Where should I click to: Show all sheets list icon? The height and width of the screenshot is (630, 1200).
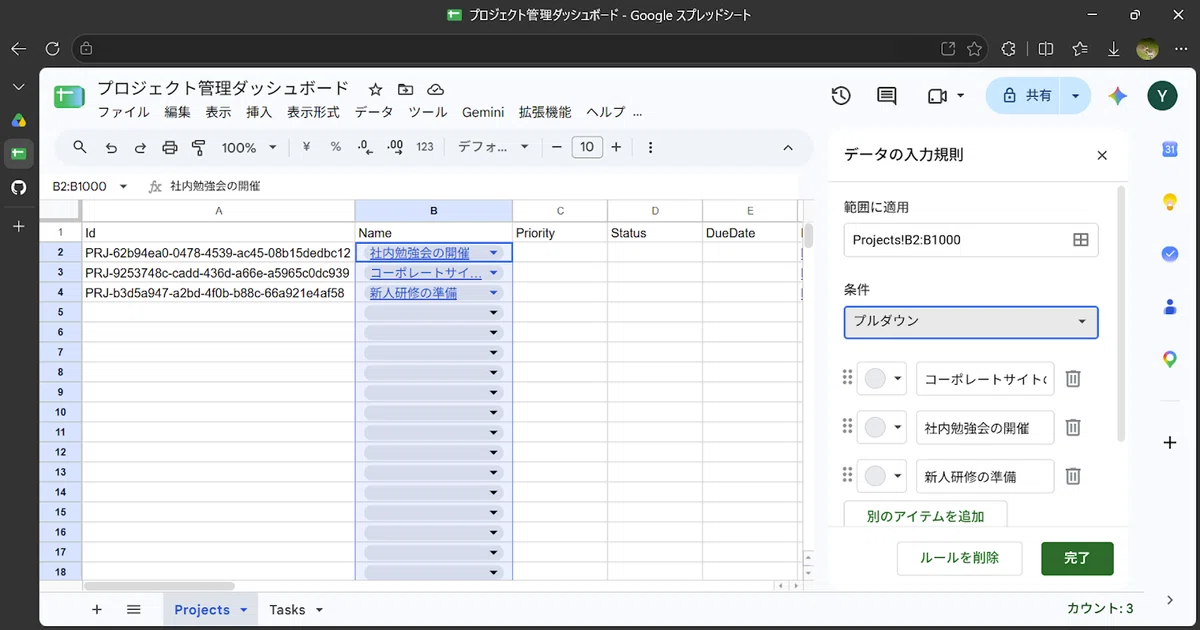tap(133, 609)
